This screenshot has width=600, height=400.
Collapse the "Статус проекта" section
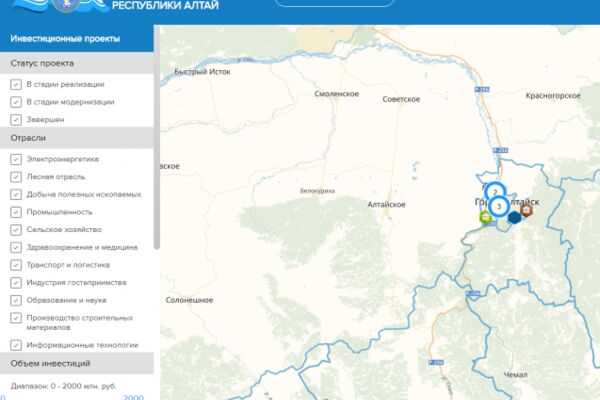[x=77, y=63]
